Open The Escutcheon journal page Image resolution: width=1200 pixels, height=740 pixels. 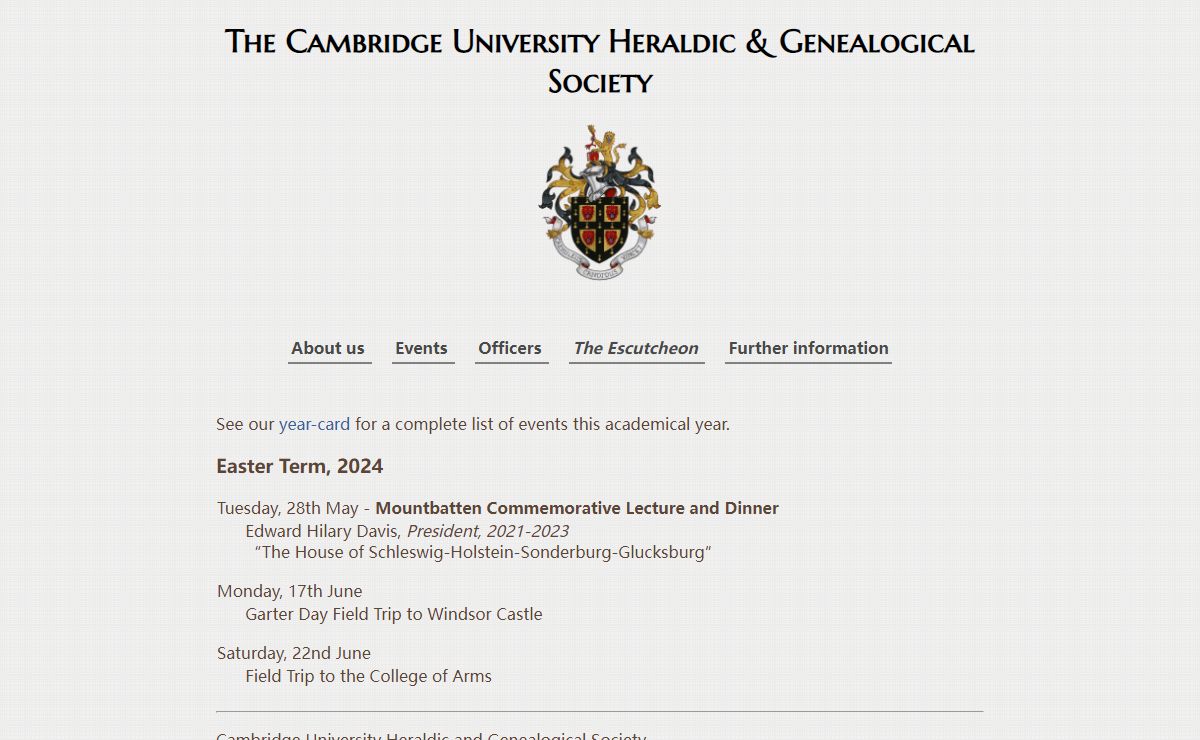[x=636, y=348]
